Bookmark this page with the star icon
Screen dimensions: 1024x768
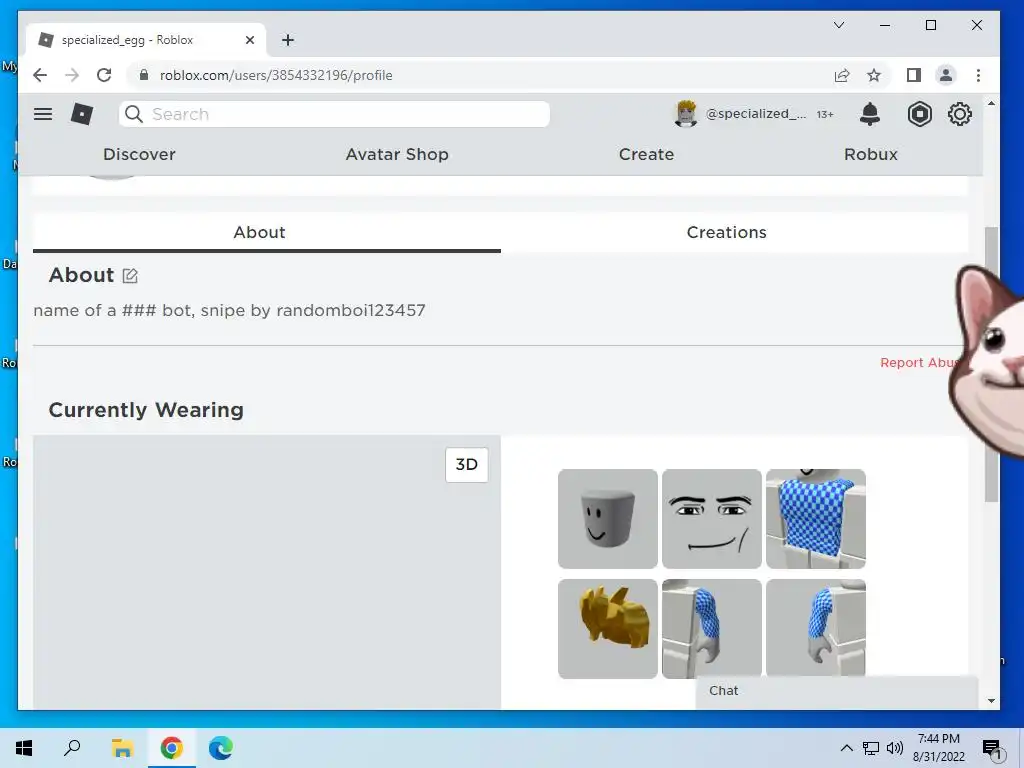pos(874,75)
